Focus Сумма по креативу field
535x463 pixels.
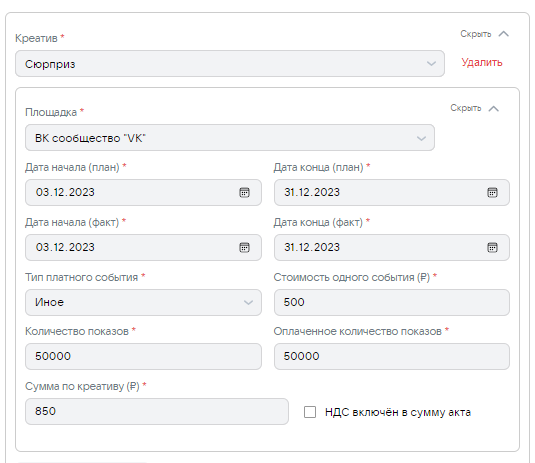157,411
